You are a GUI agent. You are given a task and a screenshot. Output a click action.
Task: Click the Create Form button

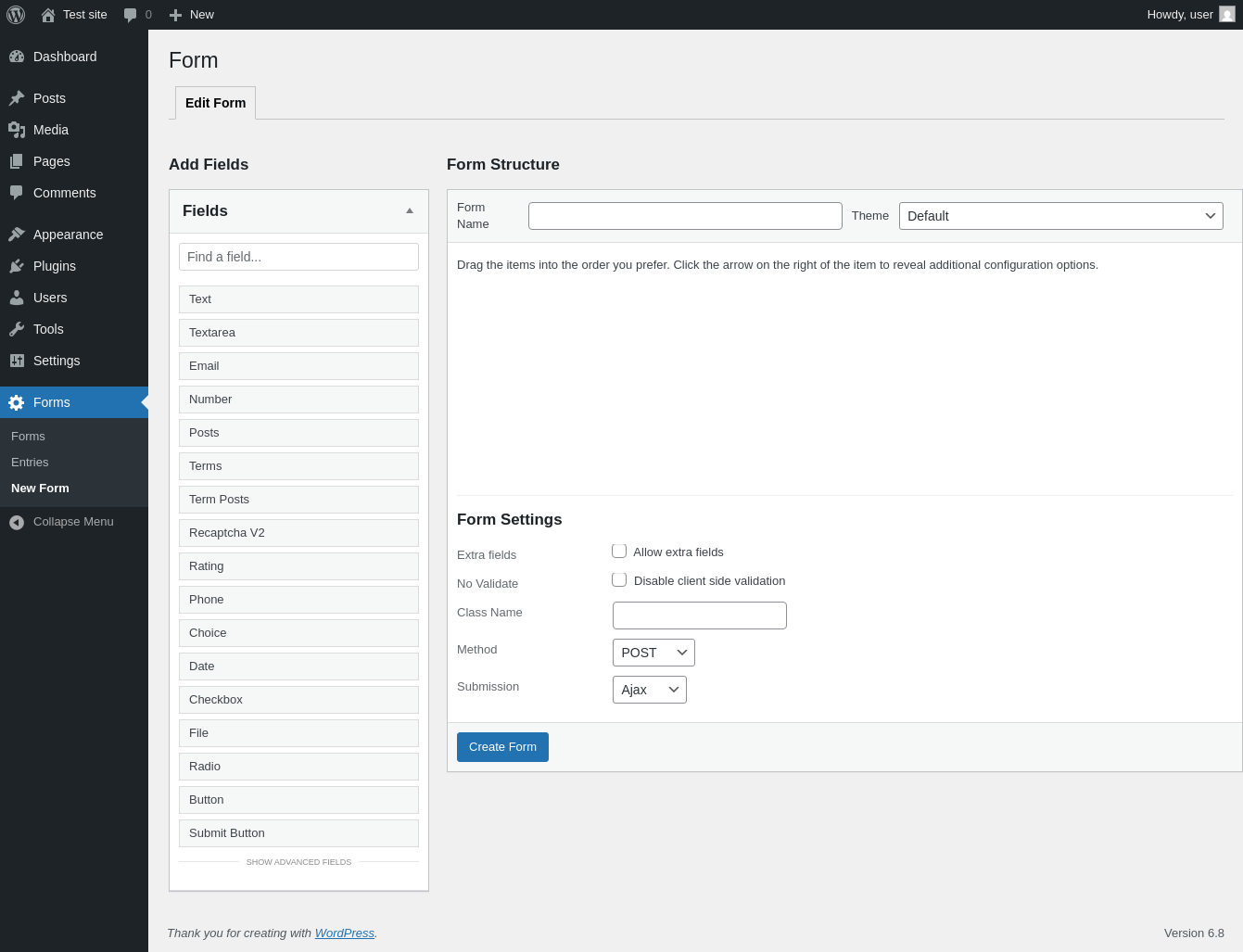pyautogui.click(x=502, y=747)
